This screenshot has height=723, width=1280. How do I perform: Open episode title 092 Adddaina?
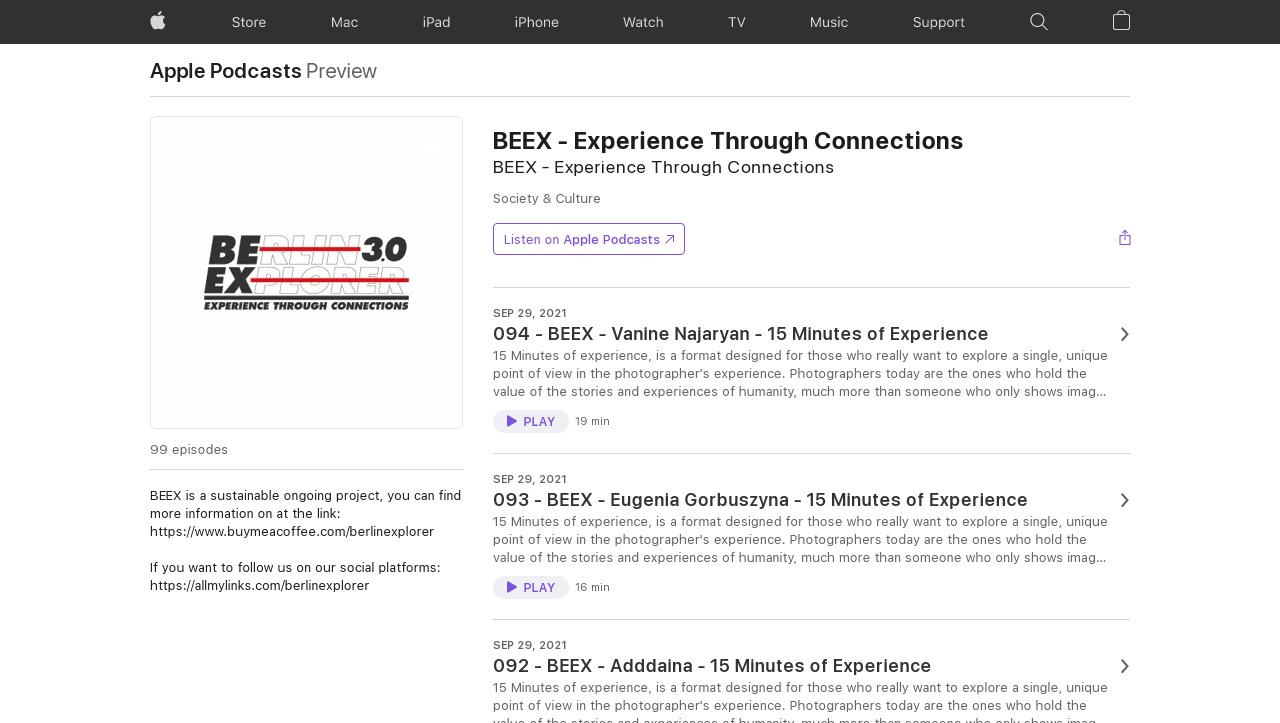pyautogui.click(x=712, y=666)
